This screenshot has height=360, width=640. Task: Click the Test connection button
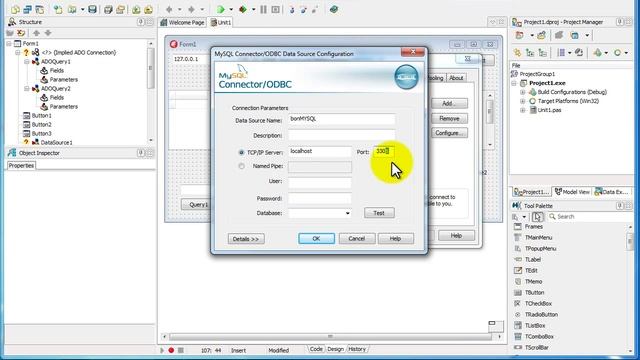379,213
